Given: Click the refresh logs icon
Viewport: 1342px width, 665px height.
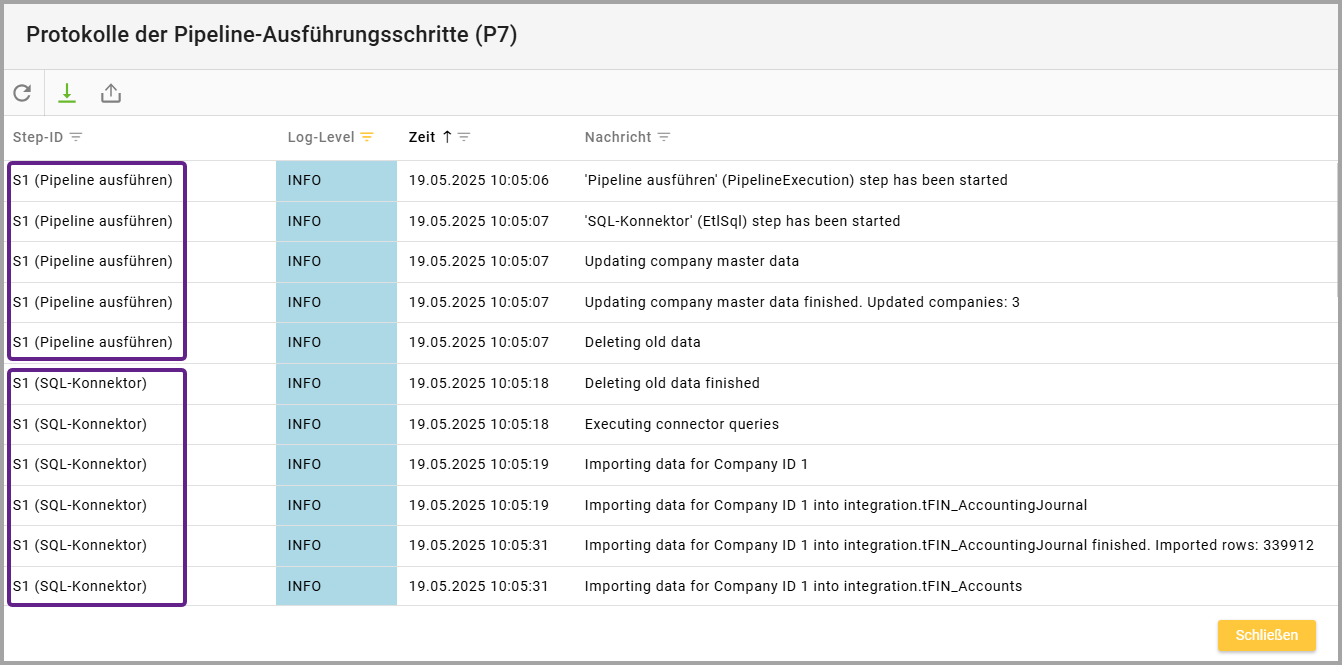Looking at the screenshot, I should tap(22, 93).
